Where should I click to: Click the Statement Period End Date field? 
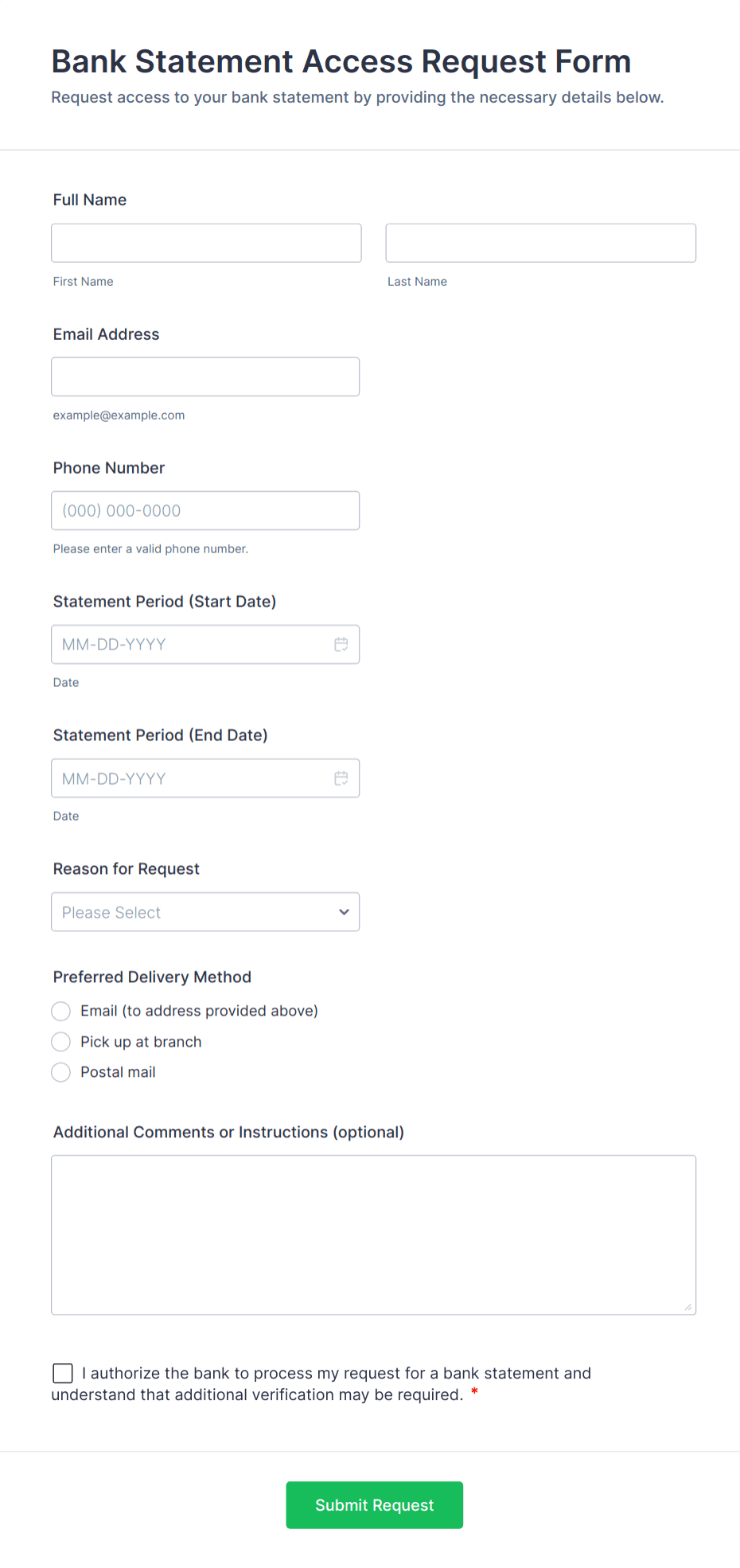click(x=191, y=778)
